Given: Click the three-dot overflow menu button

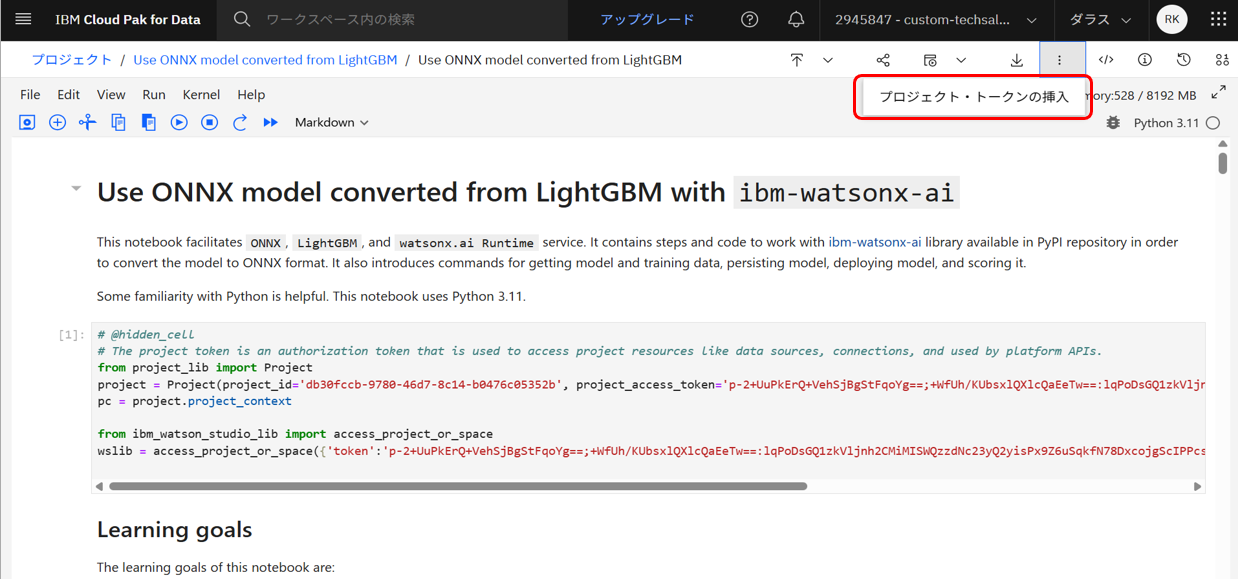Looking at the screenshot, I should tap(1060, 60).
